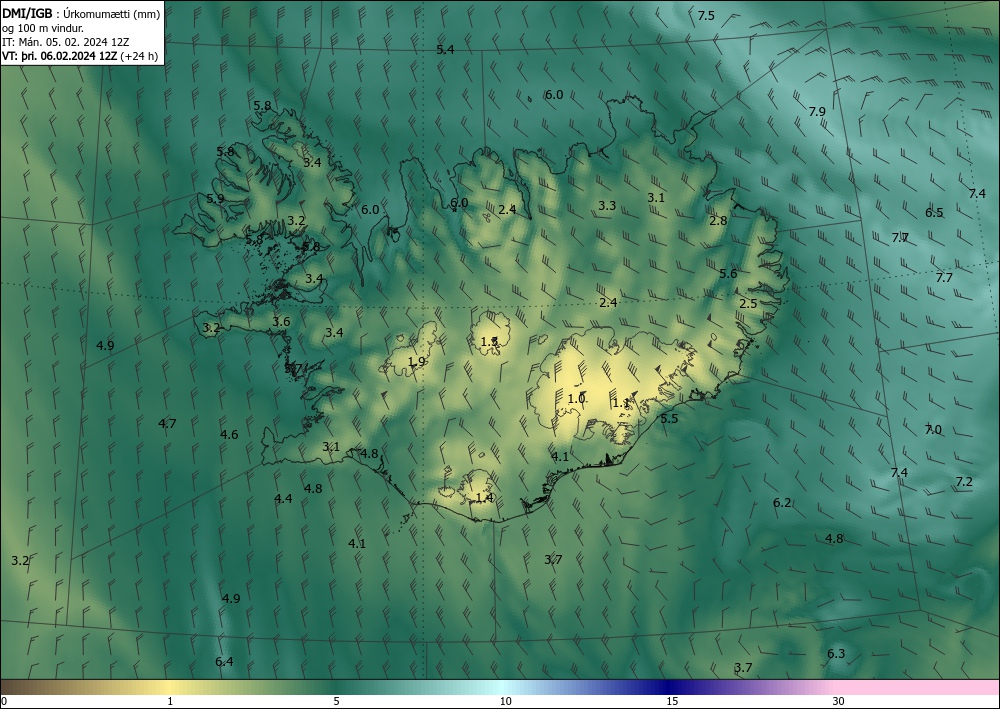
Task: Click the 7.5 precipitable water value
Action: coord(706,16)
